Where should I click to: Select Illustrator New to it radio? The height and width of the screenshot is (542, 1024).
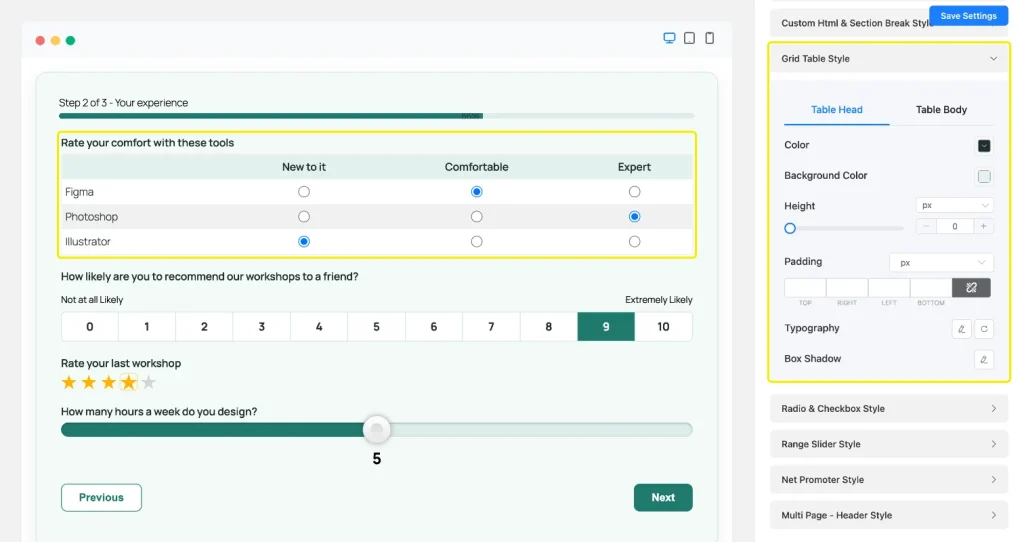click(304, 242)
